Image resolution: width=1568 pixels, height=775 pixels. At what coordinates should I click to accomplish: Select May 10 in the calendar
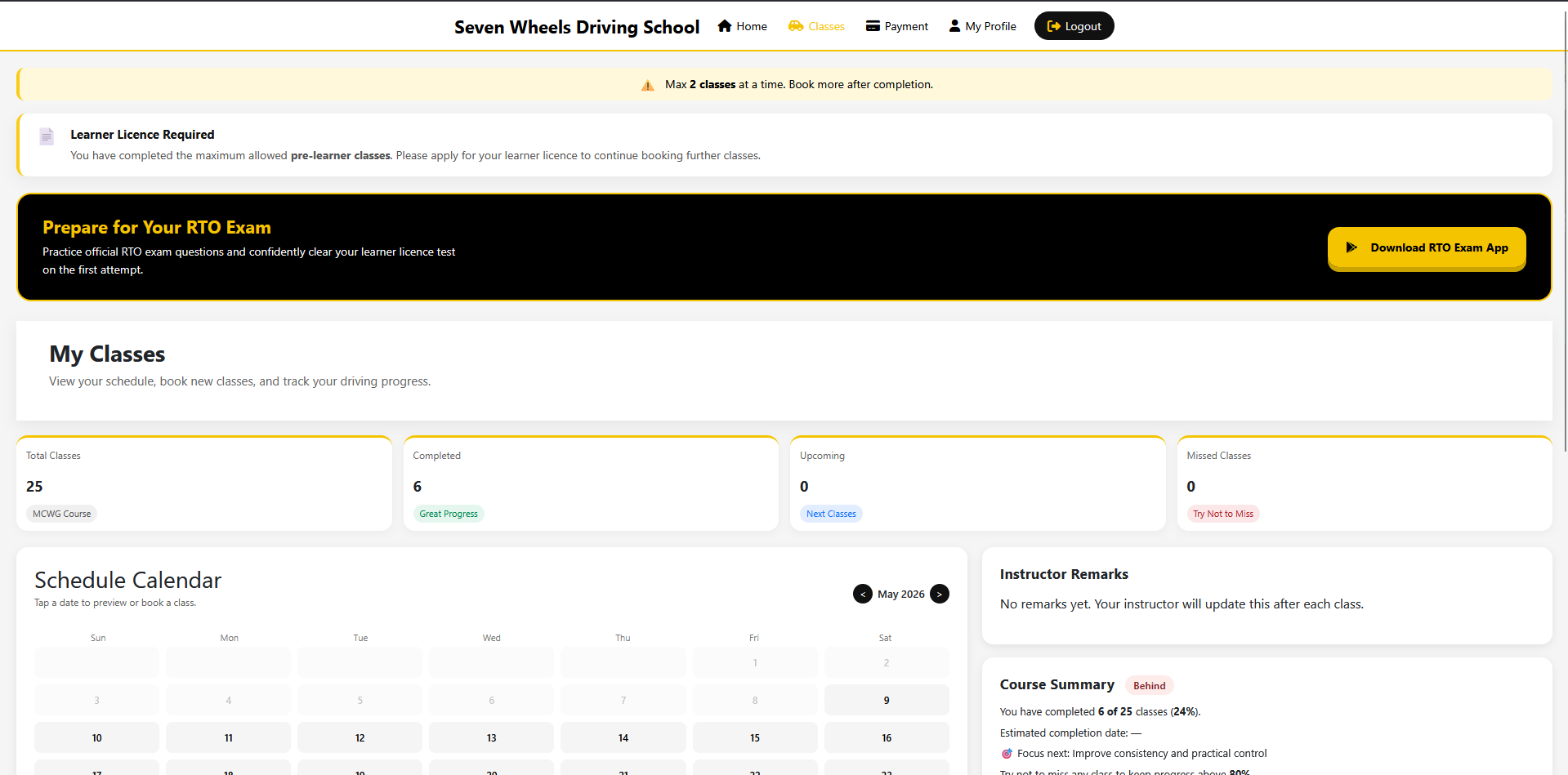[x=96, y=738]
